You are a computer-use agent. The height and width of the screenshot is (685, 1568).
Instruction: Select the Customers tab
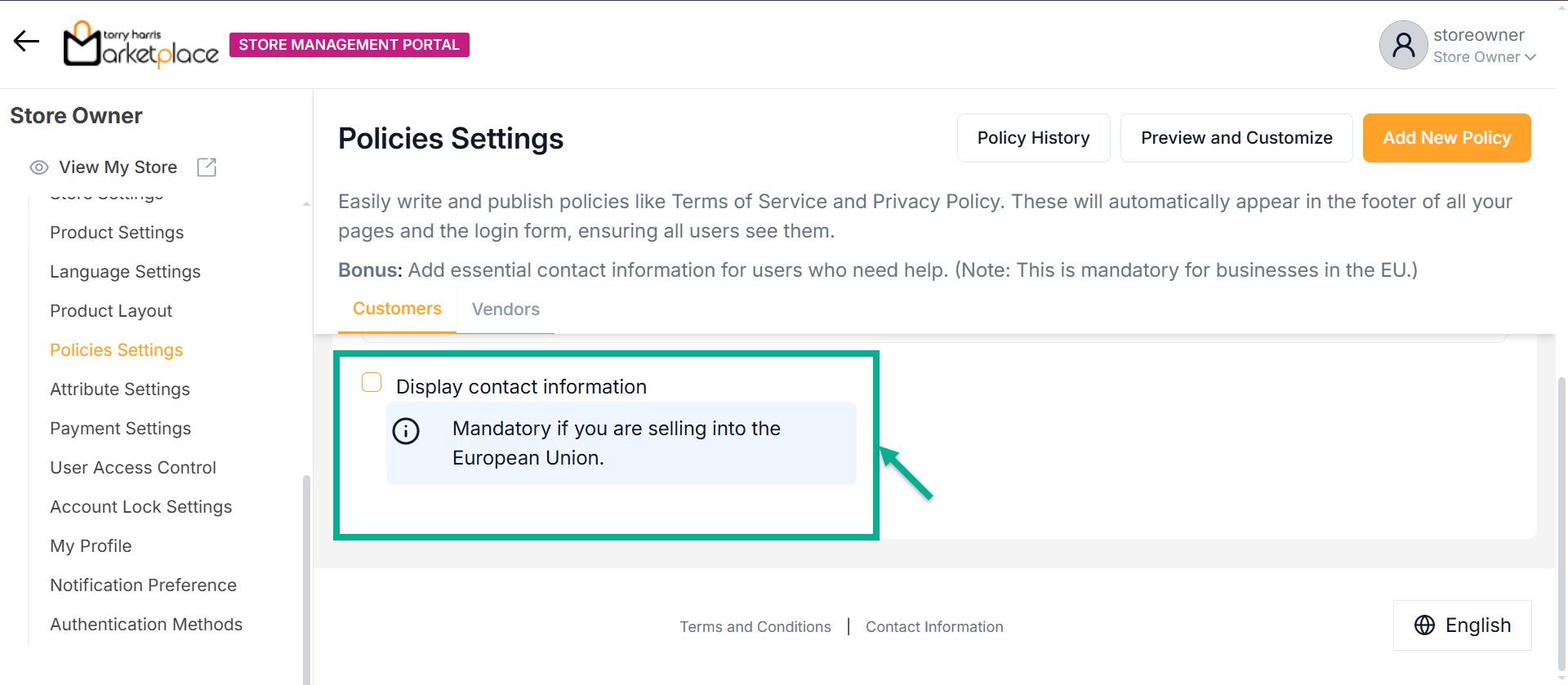tap(397, 309)
